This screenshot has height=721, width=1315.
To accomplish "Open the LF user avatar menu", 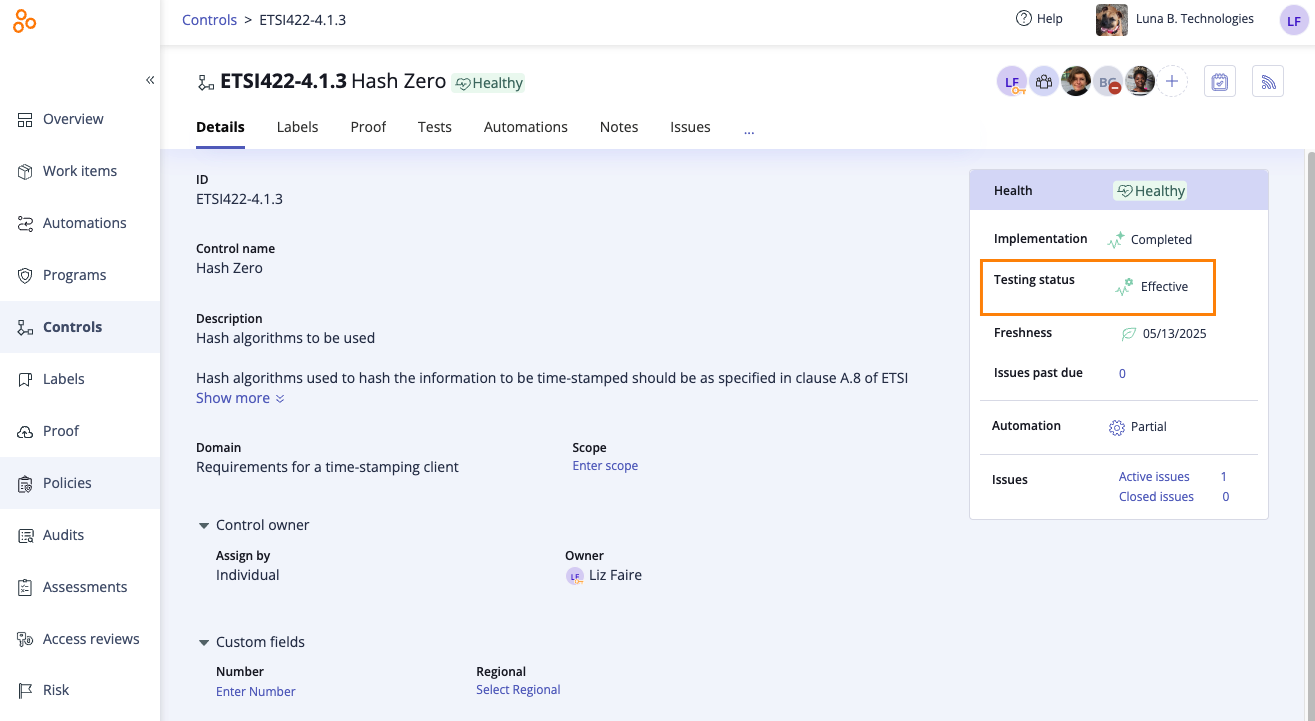I will (x=1294, y=21).
